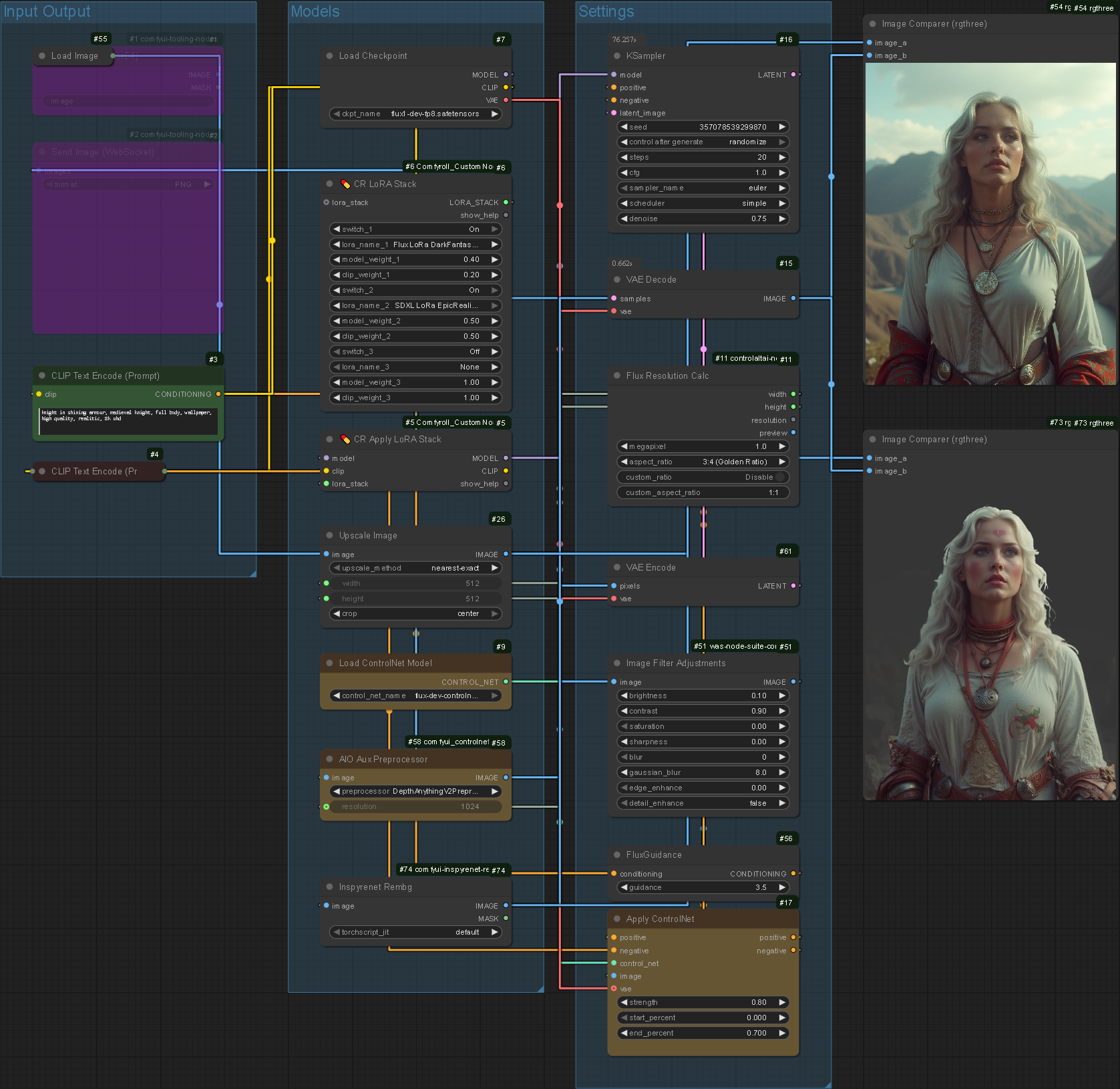This screenshot has width=1120, height=1089.
Task: Click the LATENT output slot on KSampler
Action: click(793, 75)
